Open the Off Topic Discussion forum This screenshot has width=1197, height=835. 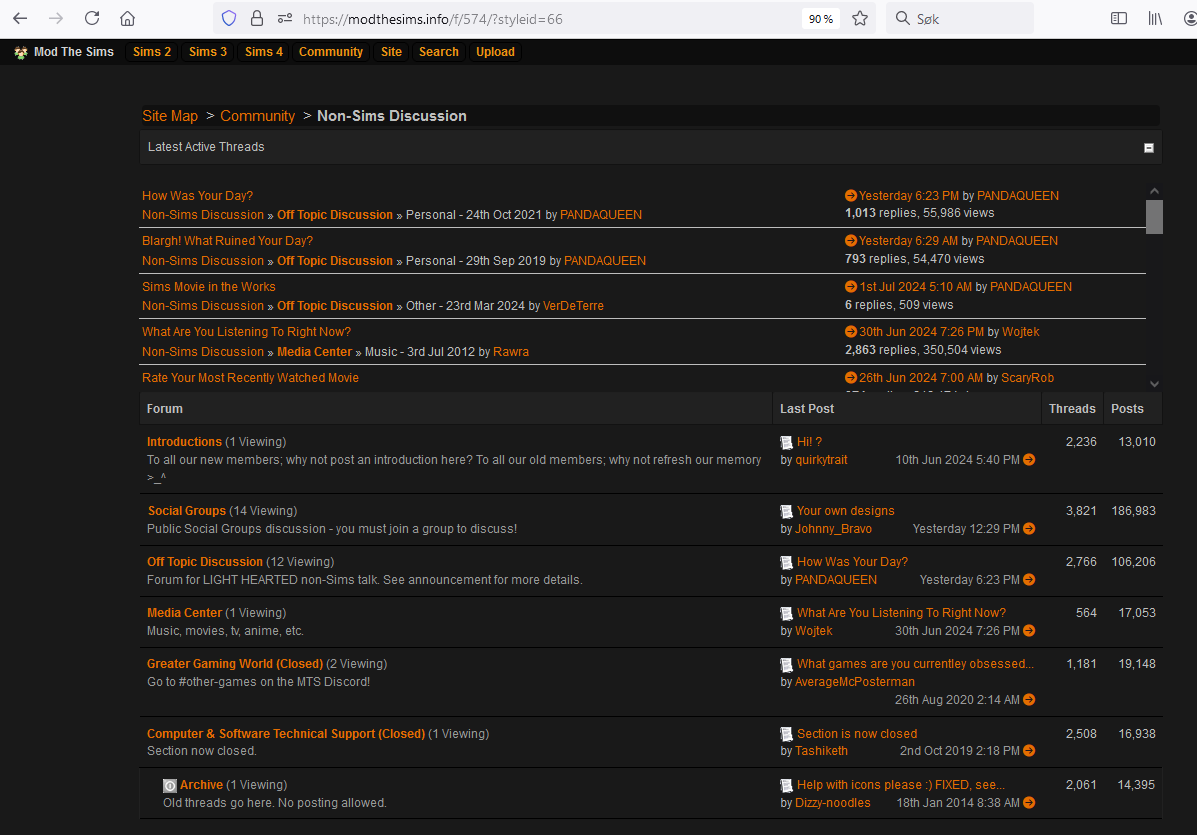click(204, 562)
